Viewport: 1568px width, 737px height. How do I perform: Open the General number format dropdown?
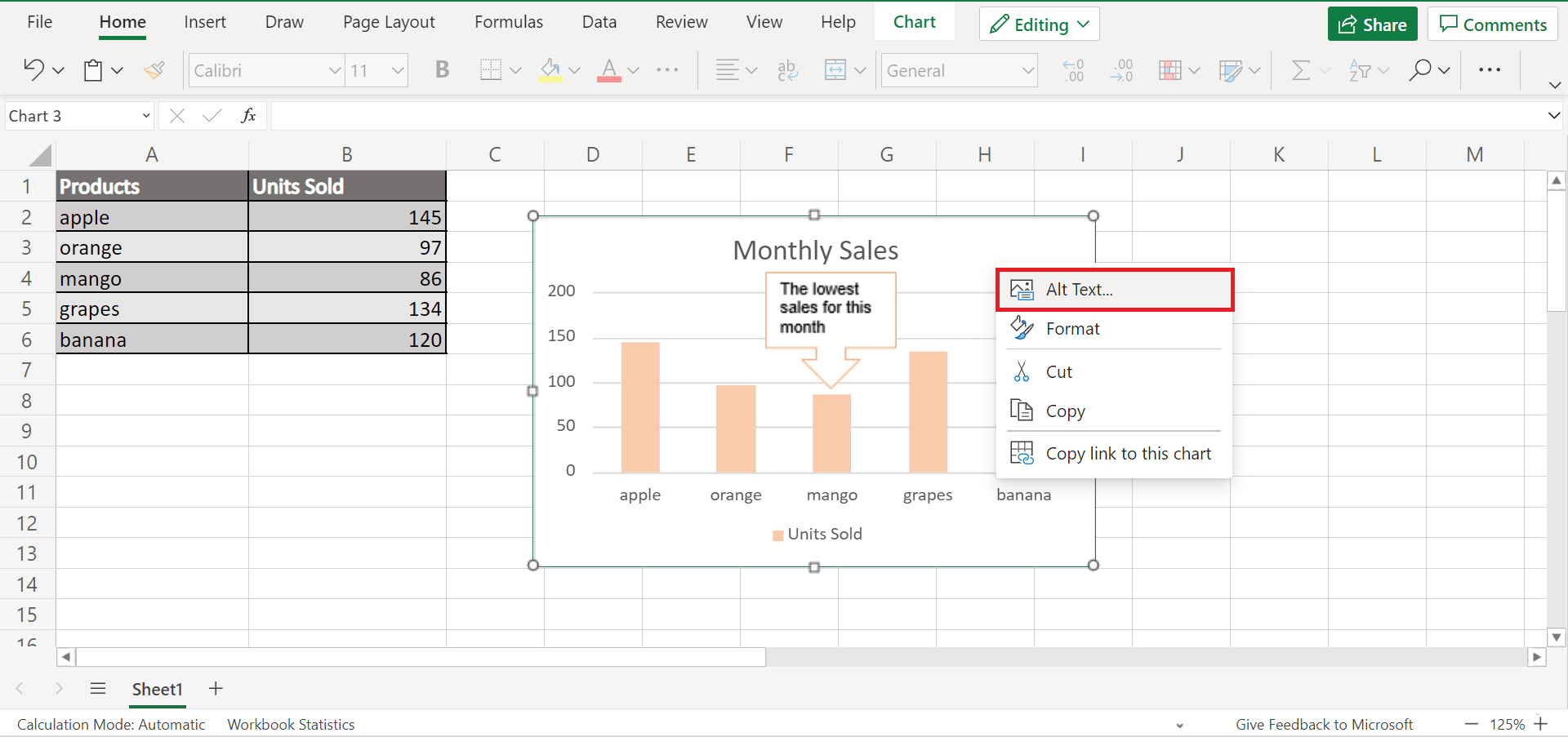(x=1027, y=70)
